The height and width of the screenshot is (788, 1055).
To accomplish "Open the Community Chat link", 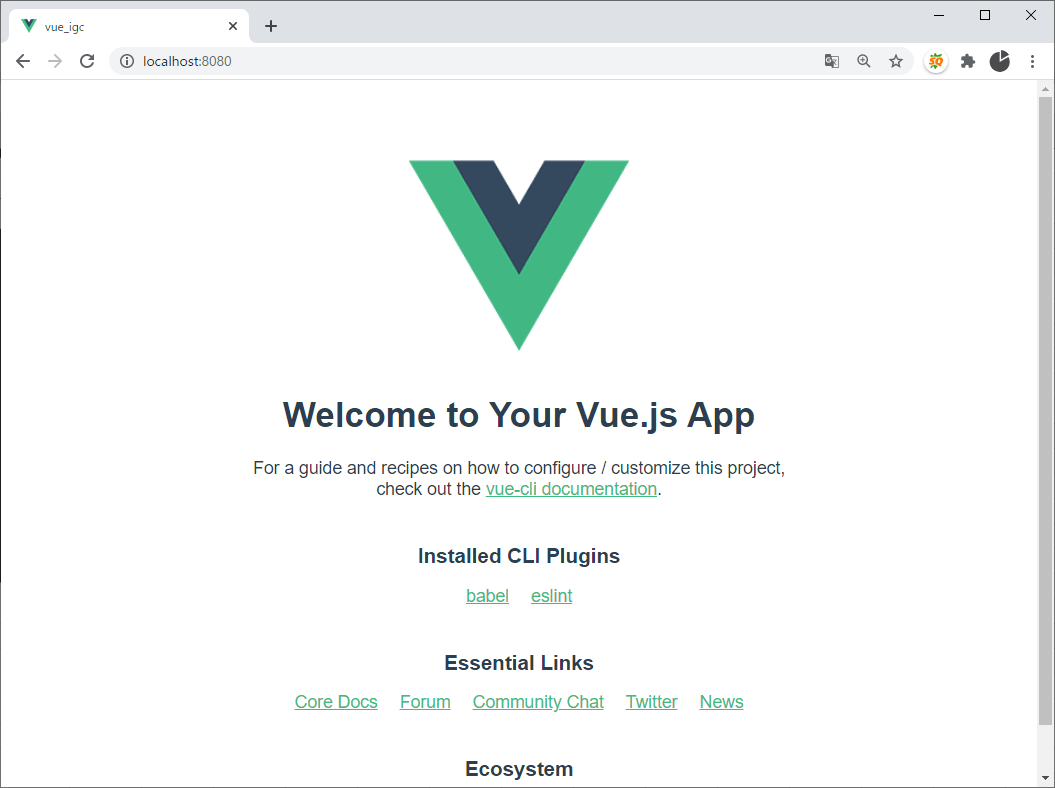I will 538,702.
